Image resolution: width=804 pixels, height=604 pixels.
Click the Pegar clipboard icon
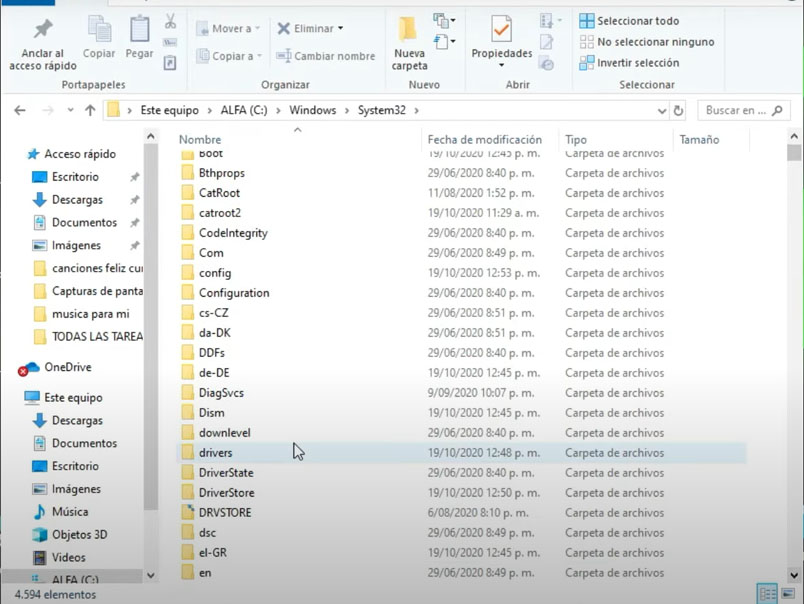pos(139,28)
